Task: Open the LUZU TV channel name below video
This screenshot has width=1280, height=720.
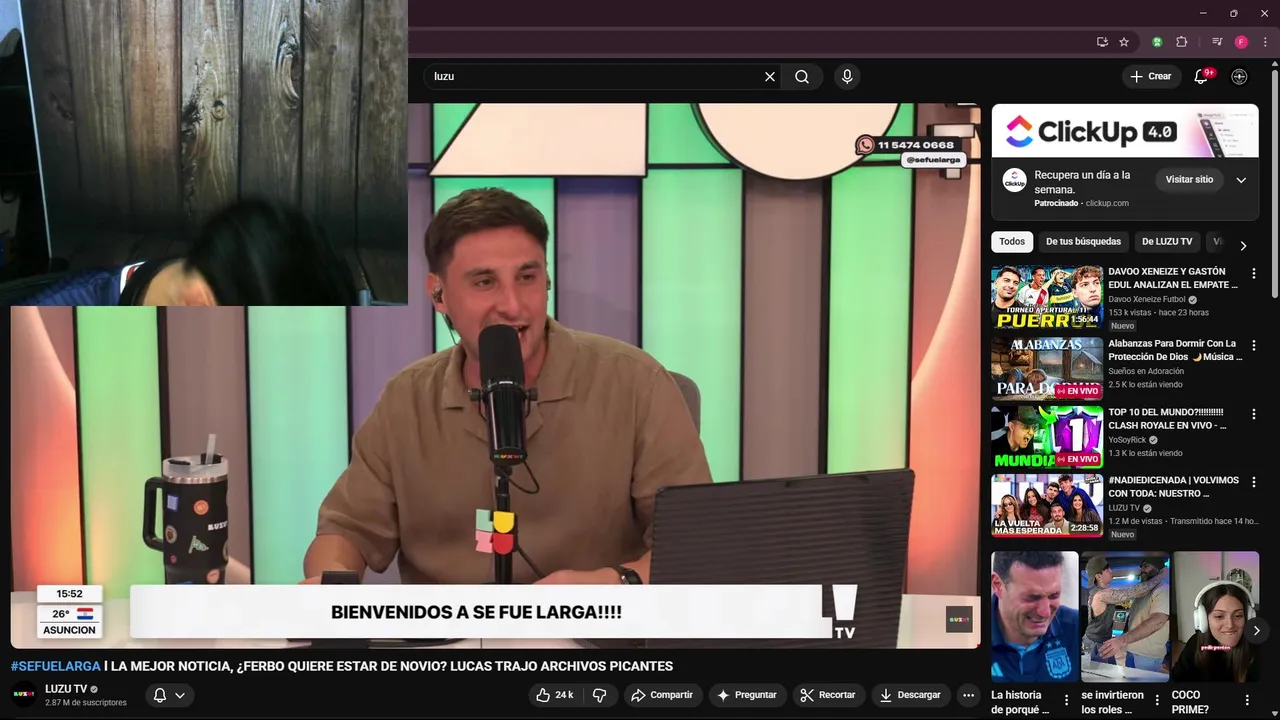Action: (66, 689)
